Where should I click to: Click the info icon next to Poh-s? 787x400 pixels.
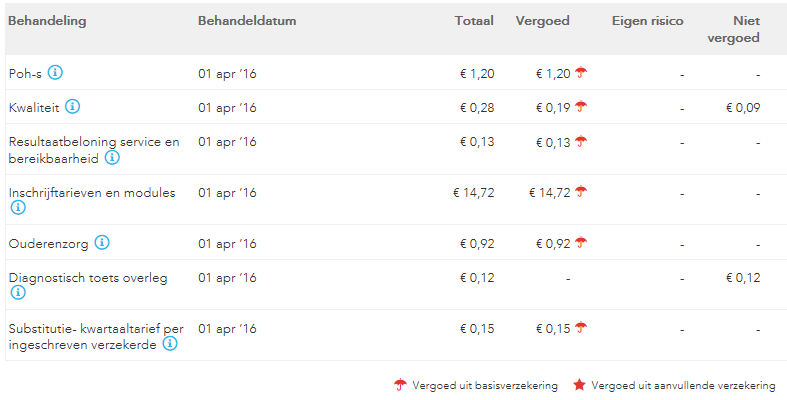point(56,72)
